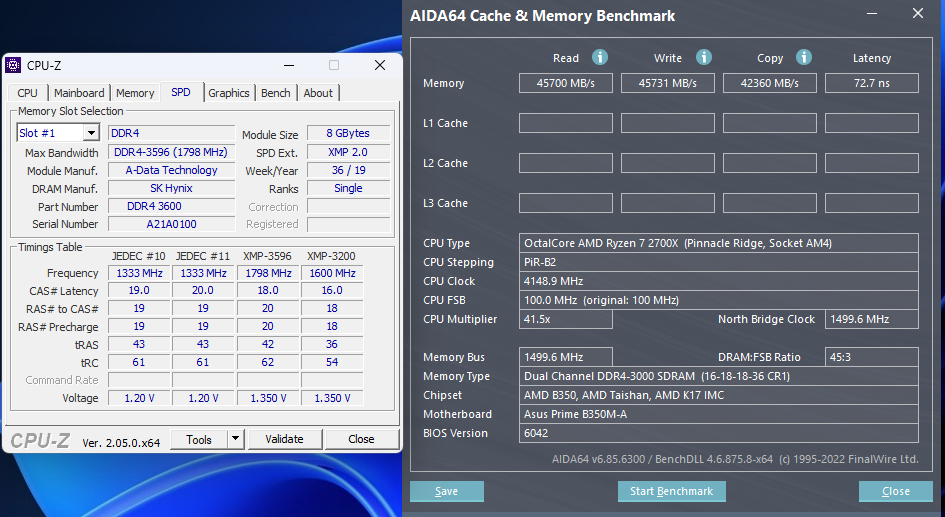Click the Max Bandwidth DDR4-3596 field

click(171, 152)
